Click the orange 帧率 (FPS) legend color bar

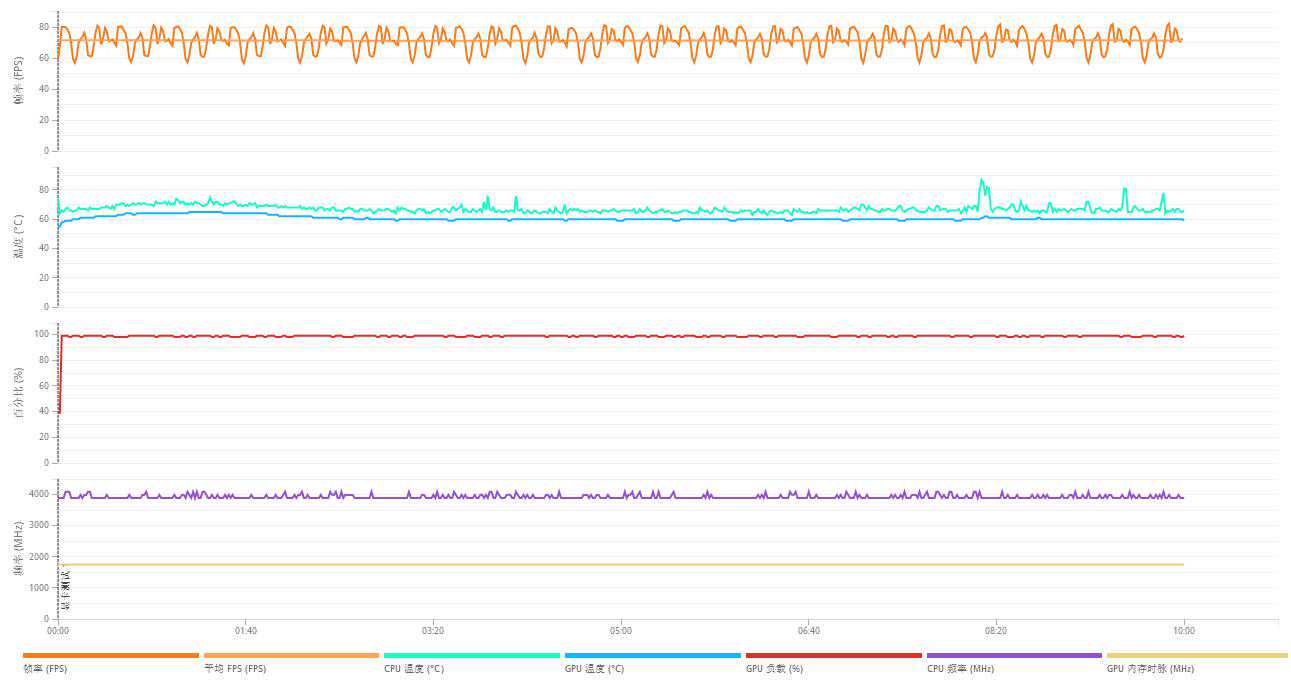(x=110, y=656)
